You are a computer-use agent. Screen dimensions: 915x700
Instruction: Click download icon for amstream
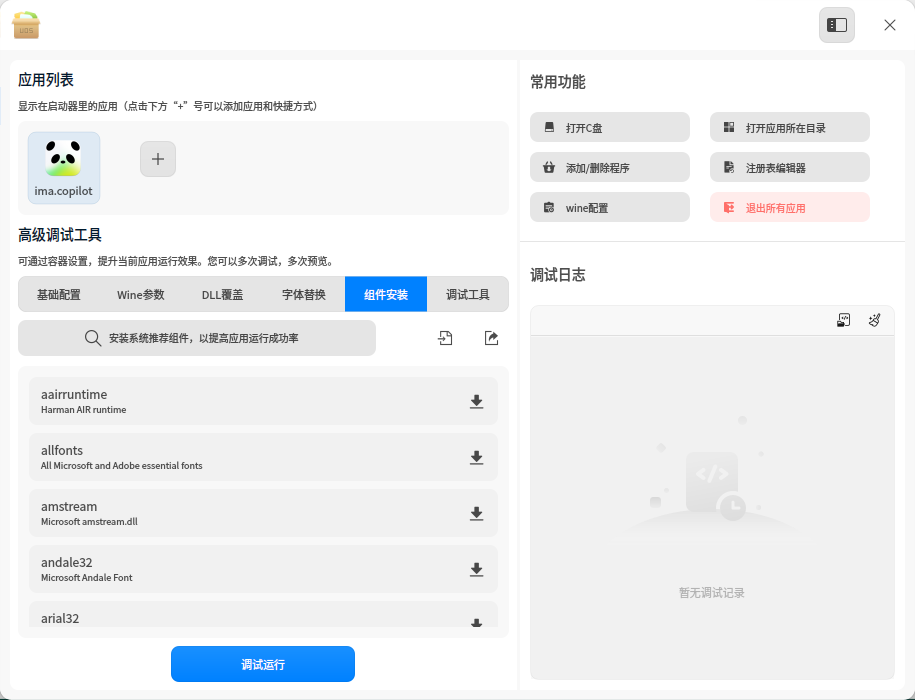pyautogui.click(x=476, y=513)
